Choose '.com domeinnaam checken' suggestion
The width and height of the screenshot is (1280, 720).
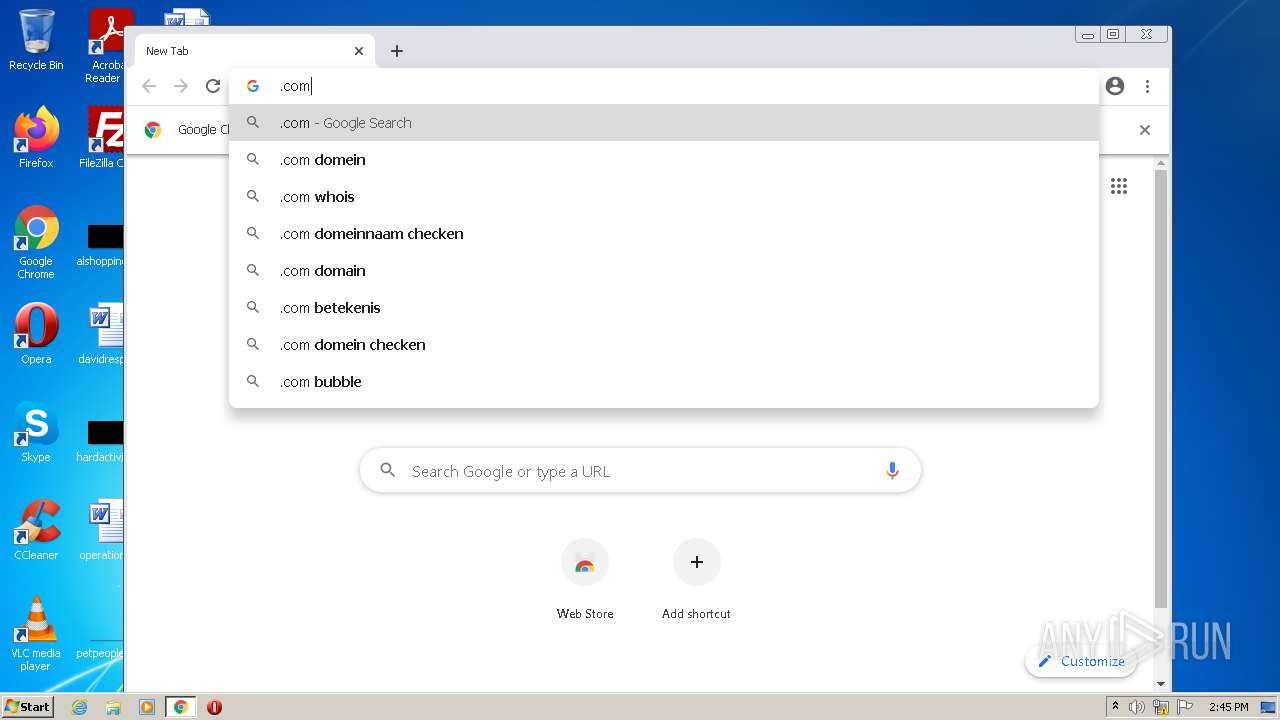click(664, 234)
